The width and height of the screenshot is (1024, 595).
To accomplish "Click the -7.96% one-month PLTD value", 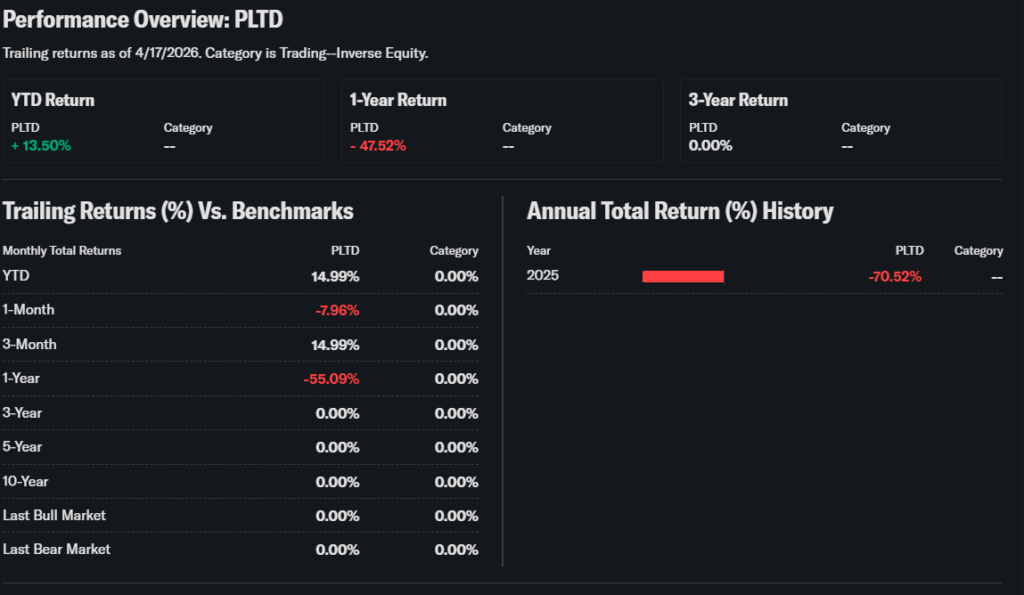I will tap(337, 310).
